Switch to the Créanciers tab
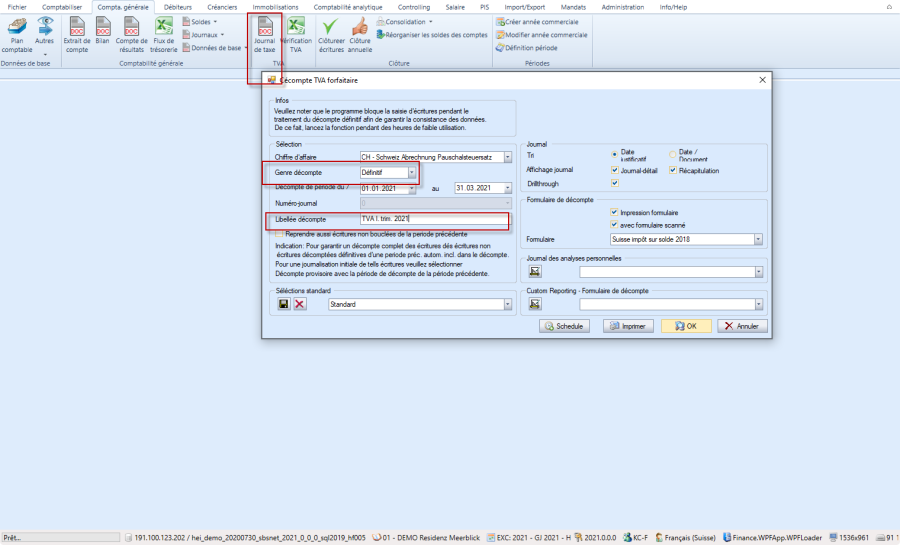Viewport: 900px width, 545px height. [x=222, y=7]
